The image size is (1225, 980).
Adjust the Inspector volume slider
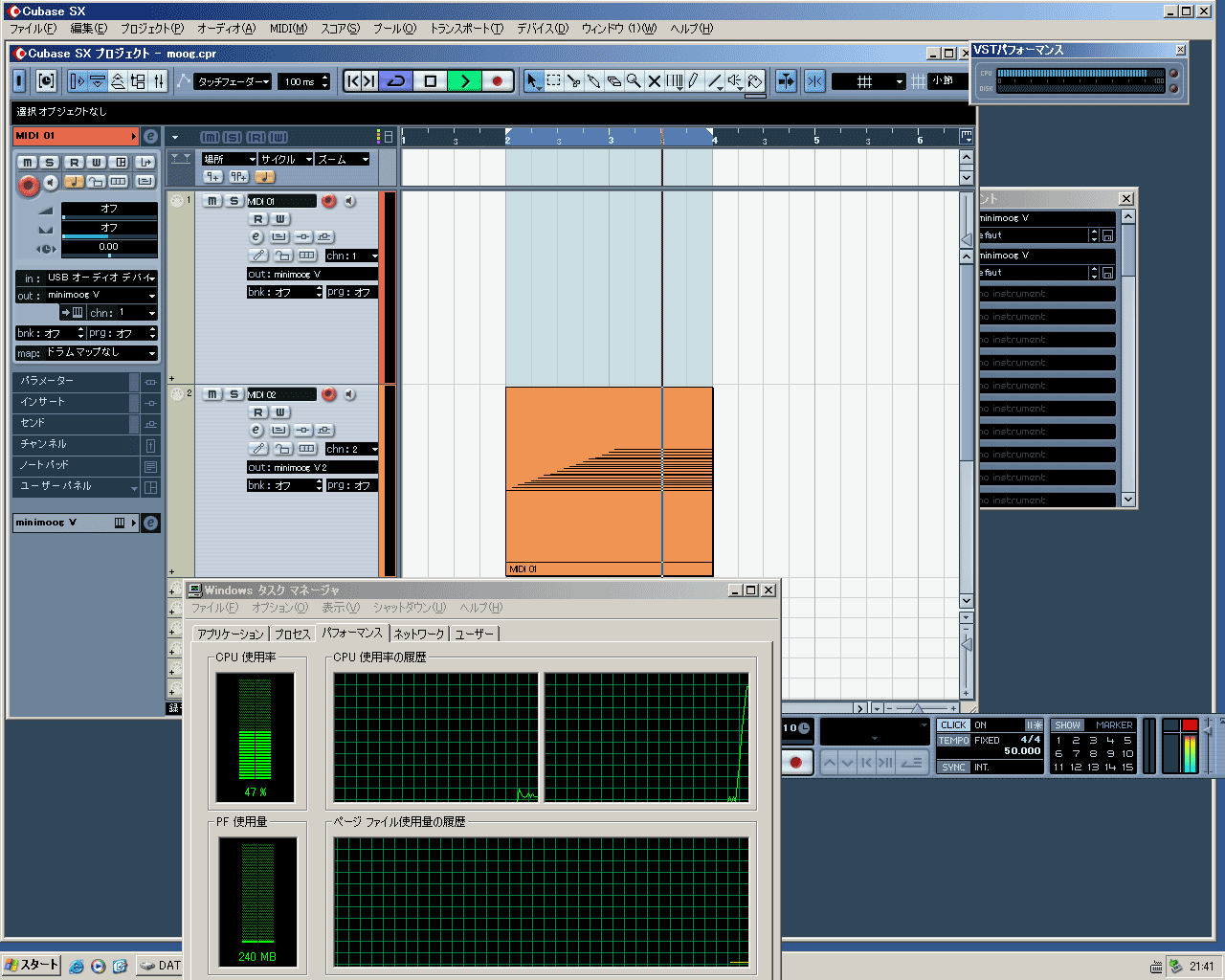pos(109,218)
